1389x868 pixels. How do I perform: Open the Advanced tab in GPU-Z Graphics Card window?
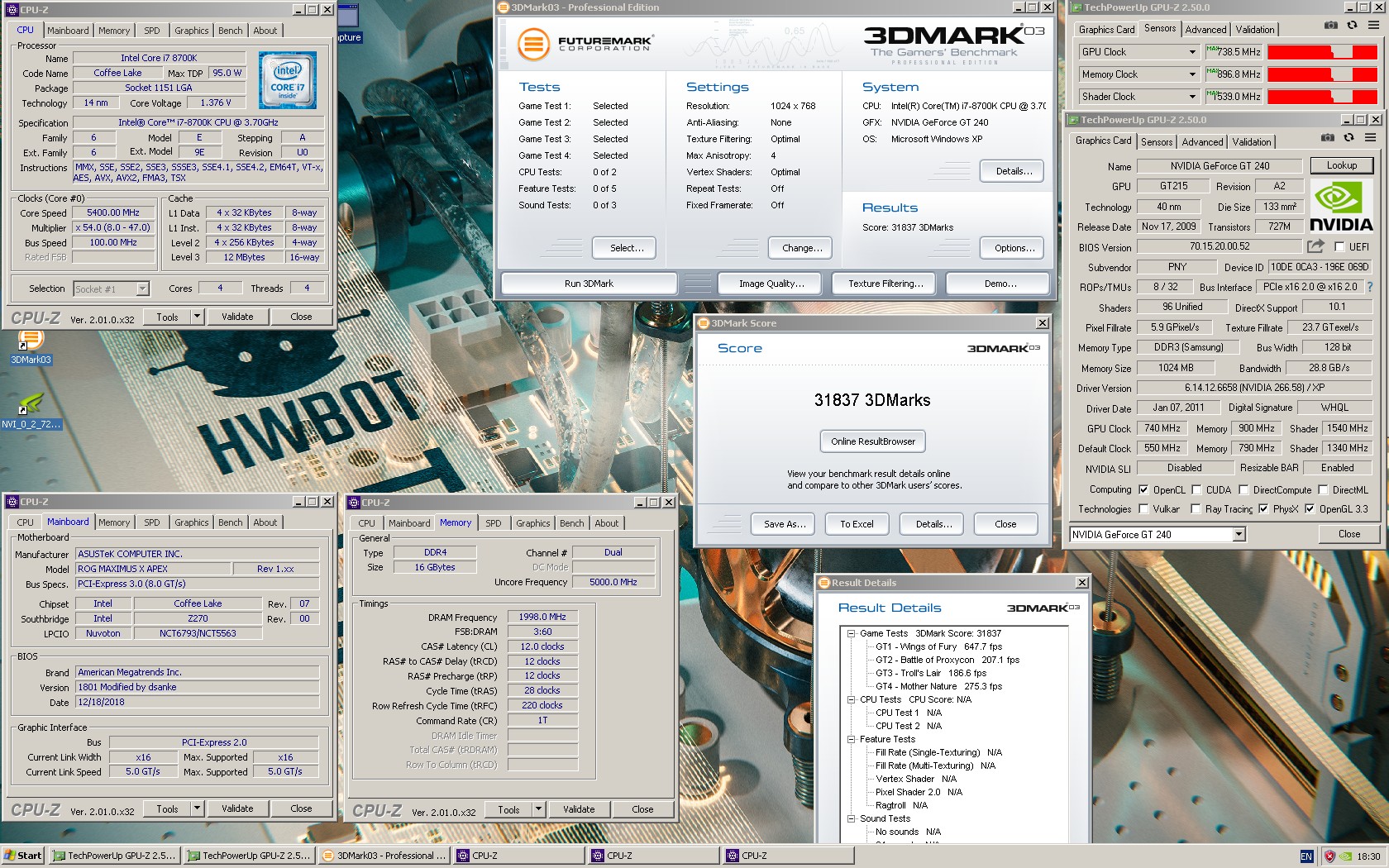point(1202,142)
